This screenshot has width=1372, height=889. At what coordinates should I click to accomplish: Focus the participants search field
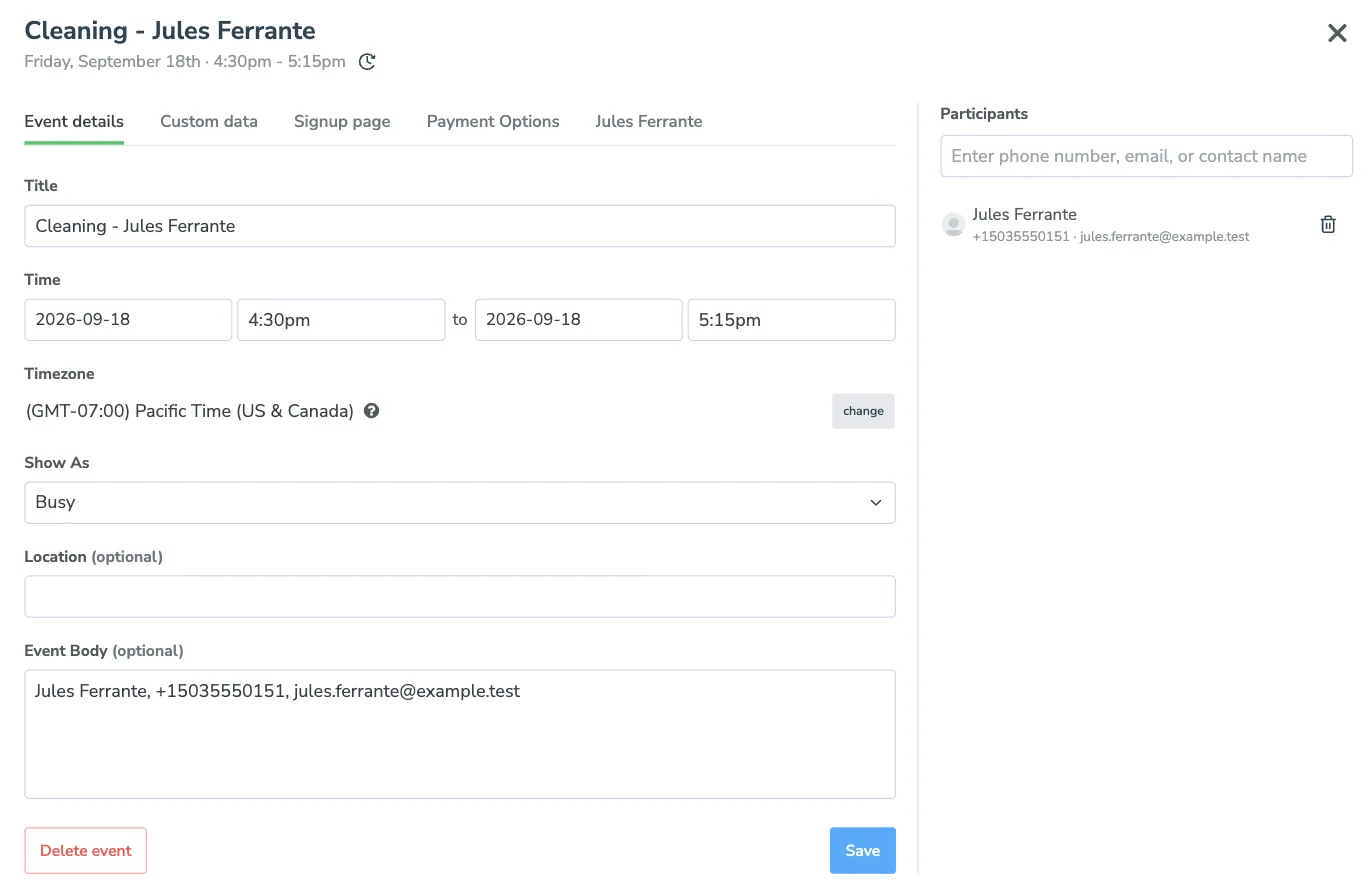point(1146,156)
